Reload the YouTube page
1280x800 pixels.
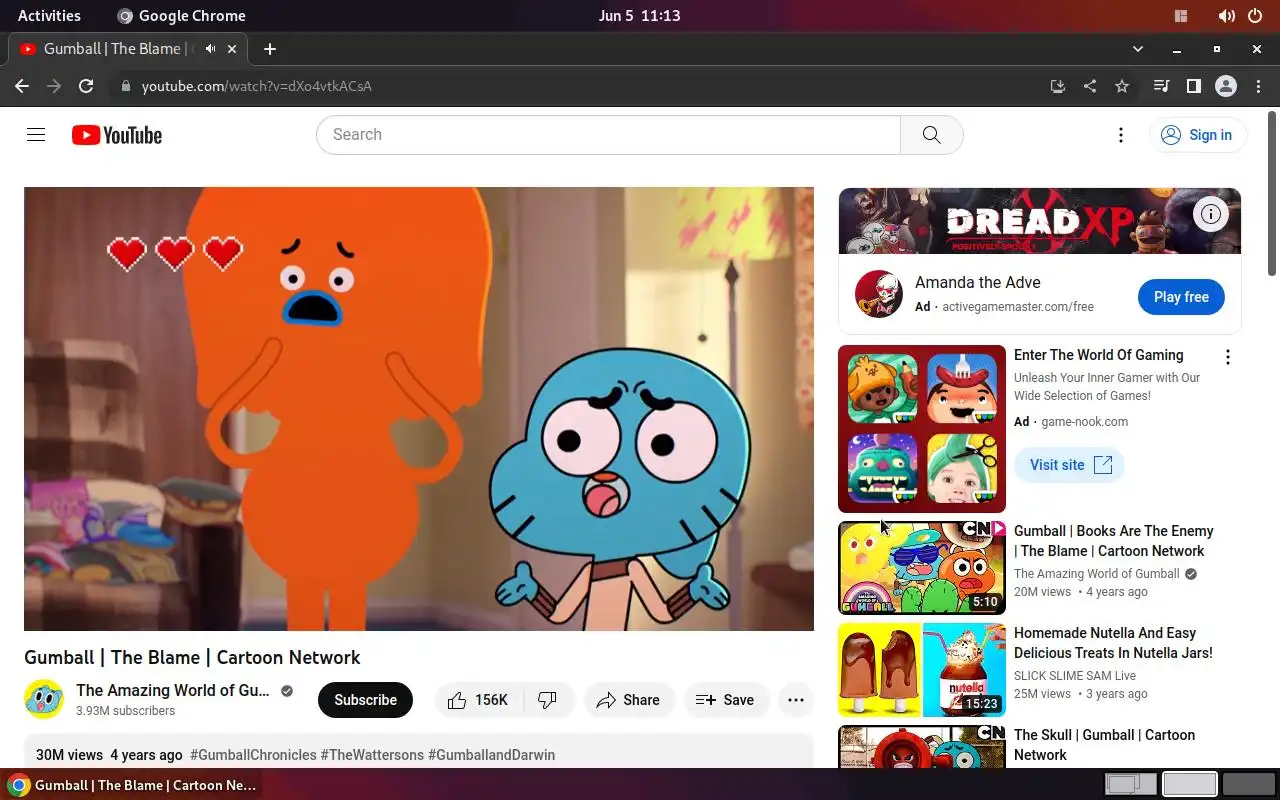click(86, 86)
